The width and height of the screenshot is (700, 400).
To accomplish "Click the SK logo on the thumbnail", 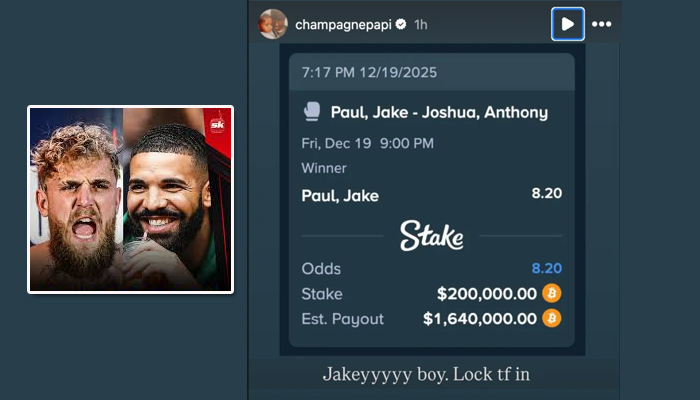I will coord(217,125).
